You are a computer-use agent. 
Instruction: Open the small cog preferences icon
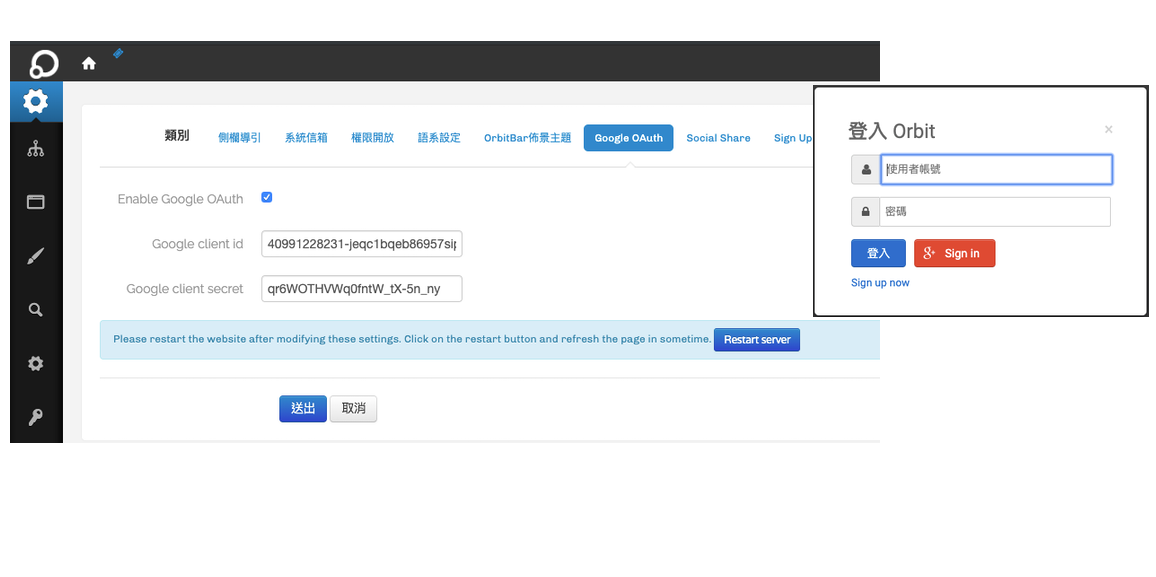coord(36,364)
